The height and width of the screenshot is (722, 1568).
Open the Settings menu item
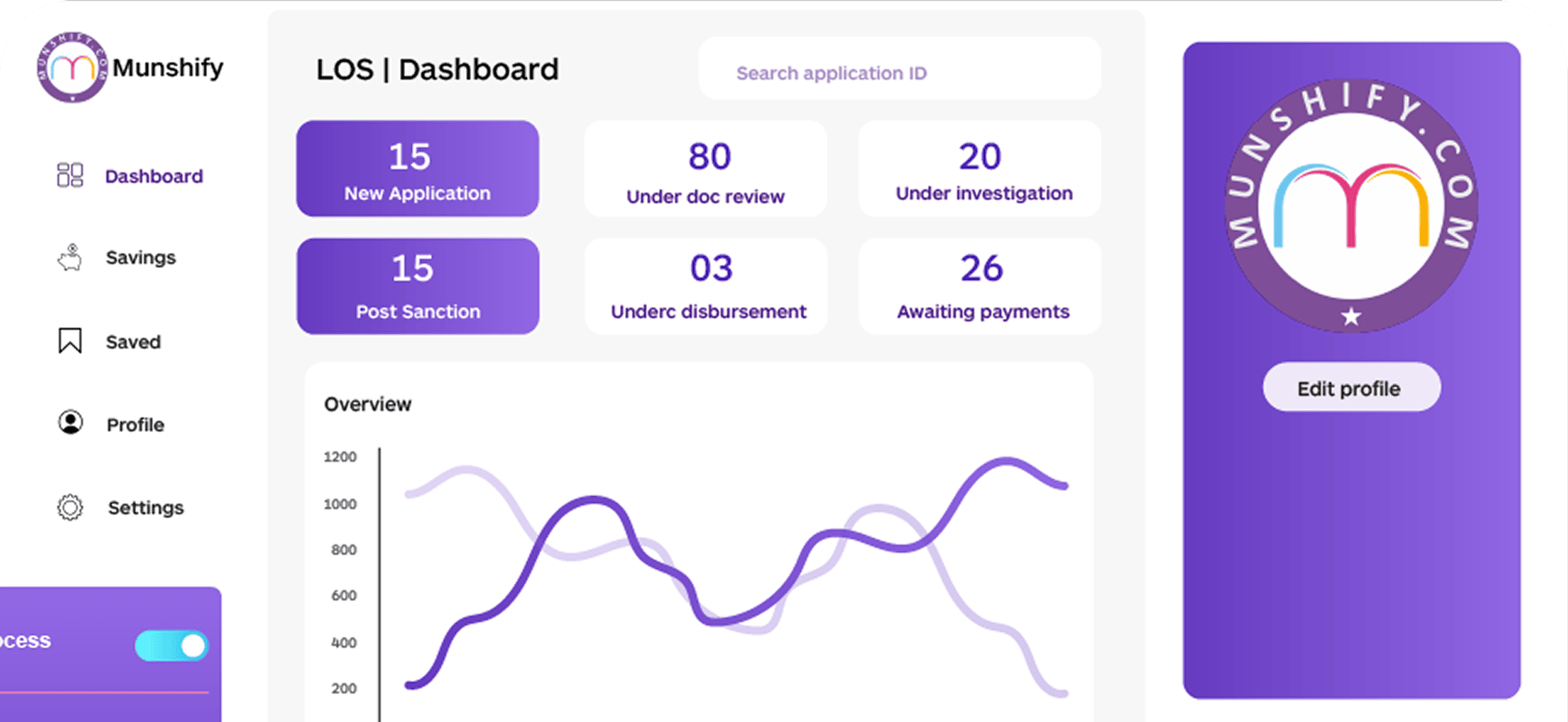[x=145, y=507]
